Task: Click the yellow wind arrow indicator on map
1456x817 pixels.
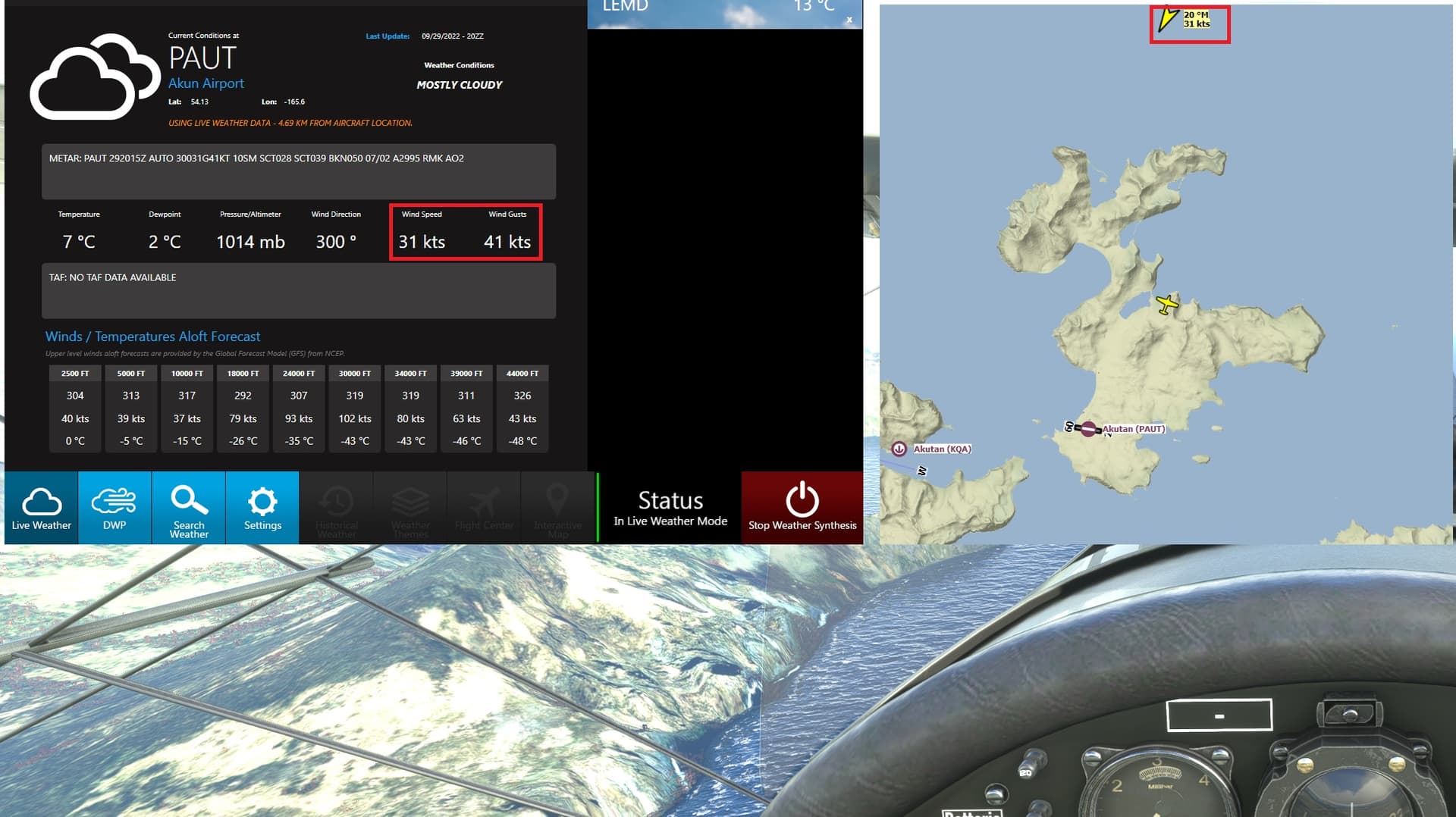Action: click(x=1168, y=20)
